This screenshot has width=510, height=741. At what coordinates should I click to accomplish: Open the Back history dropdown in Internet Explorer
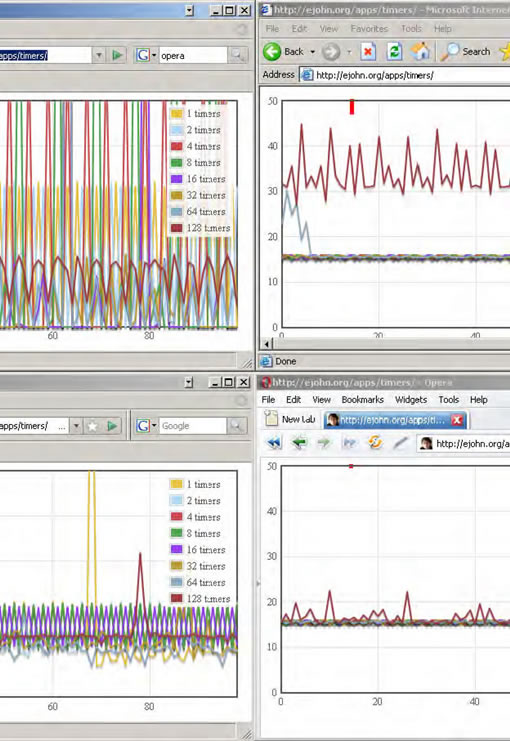312,52
